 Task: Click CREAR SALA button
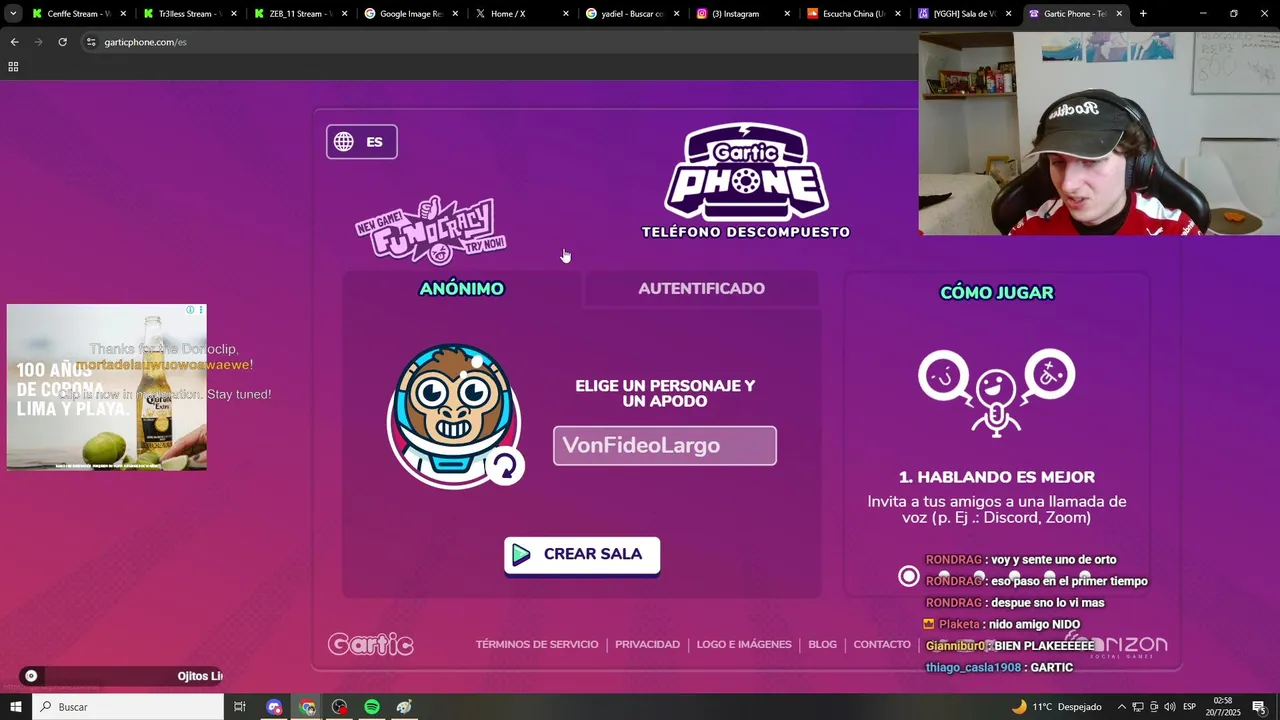tap(582, 555)
